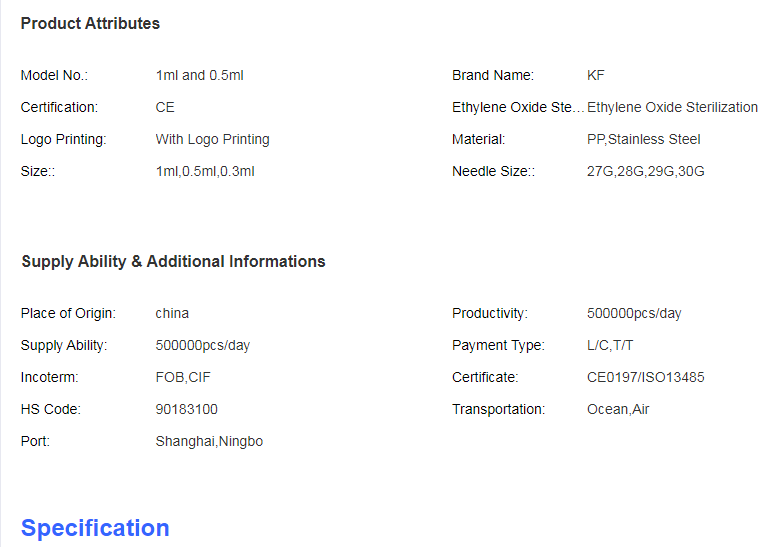Click the Certificate value CE0197/ISO13485

point(646,378)
